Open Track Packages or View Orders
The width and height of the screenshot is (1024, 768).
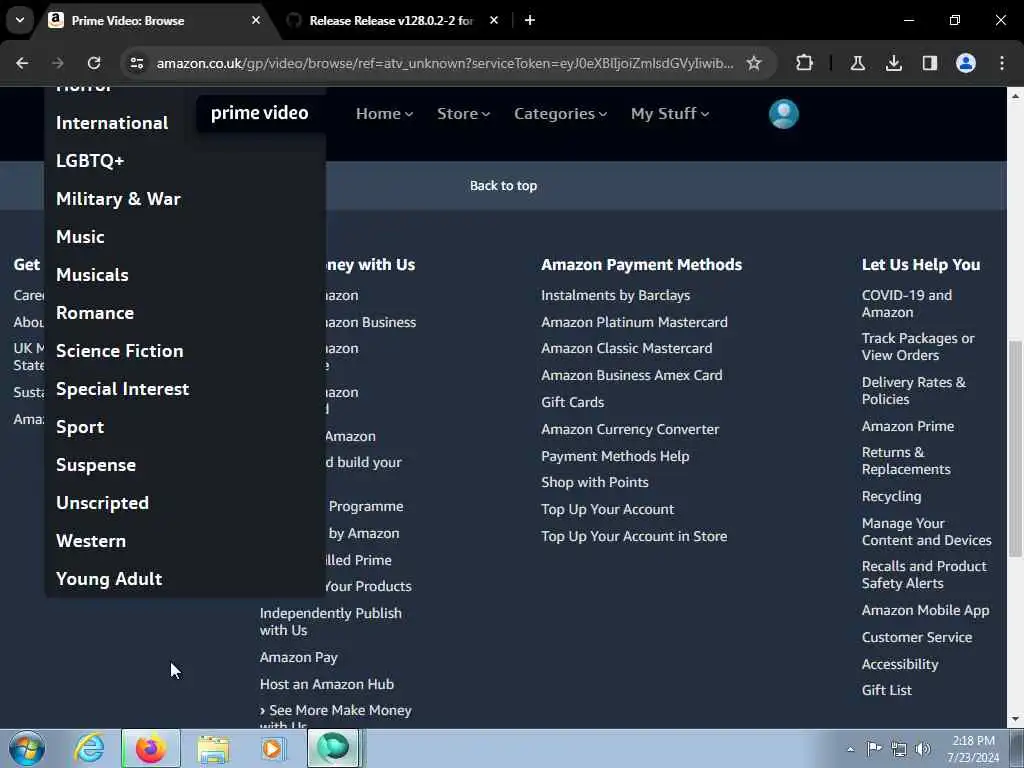click(x=918, y=347)
